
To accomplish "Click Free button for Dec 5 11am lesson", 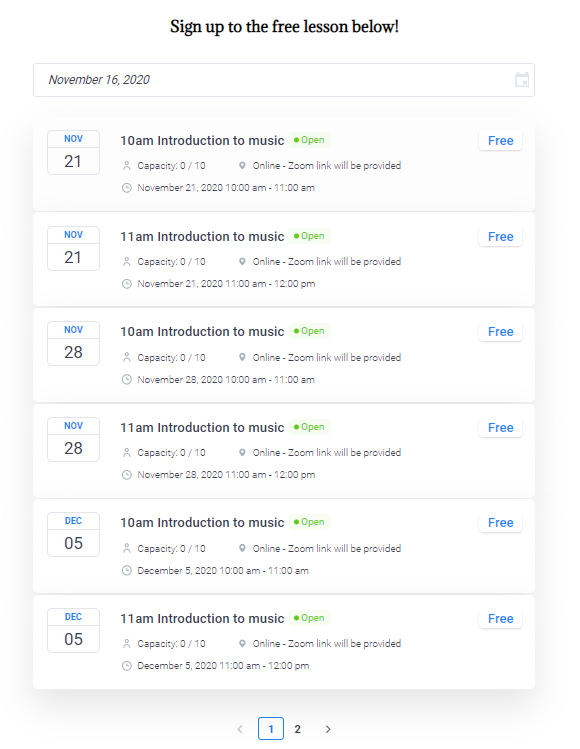I will click(500, 619).
